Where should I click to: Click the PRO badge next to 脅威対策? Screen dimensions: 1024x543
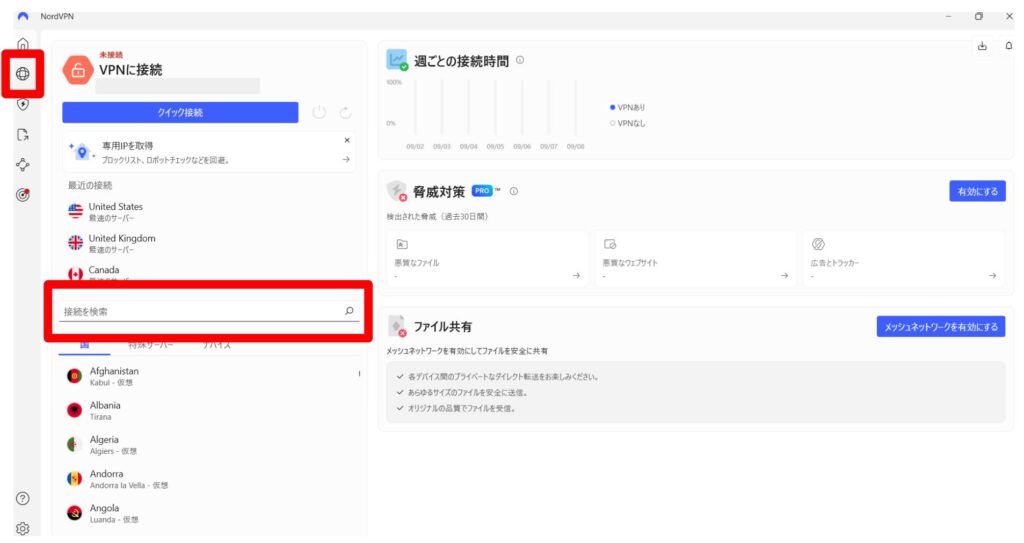482,191
